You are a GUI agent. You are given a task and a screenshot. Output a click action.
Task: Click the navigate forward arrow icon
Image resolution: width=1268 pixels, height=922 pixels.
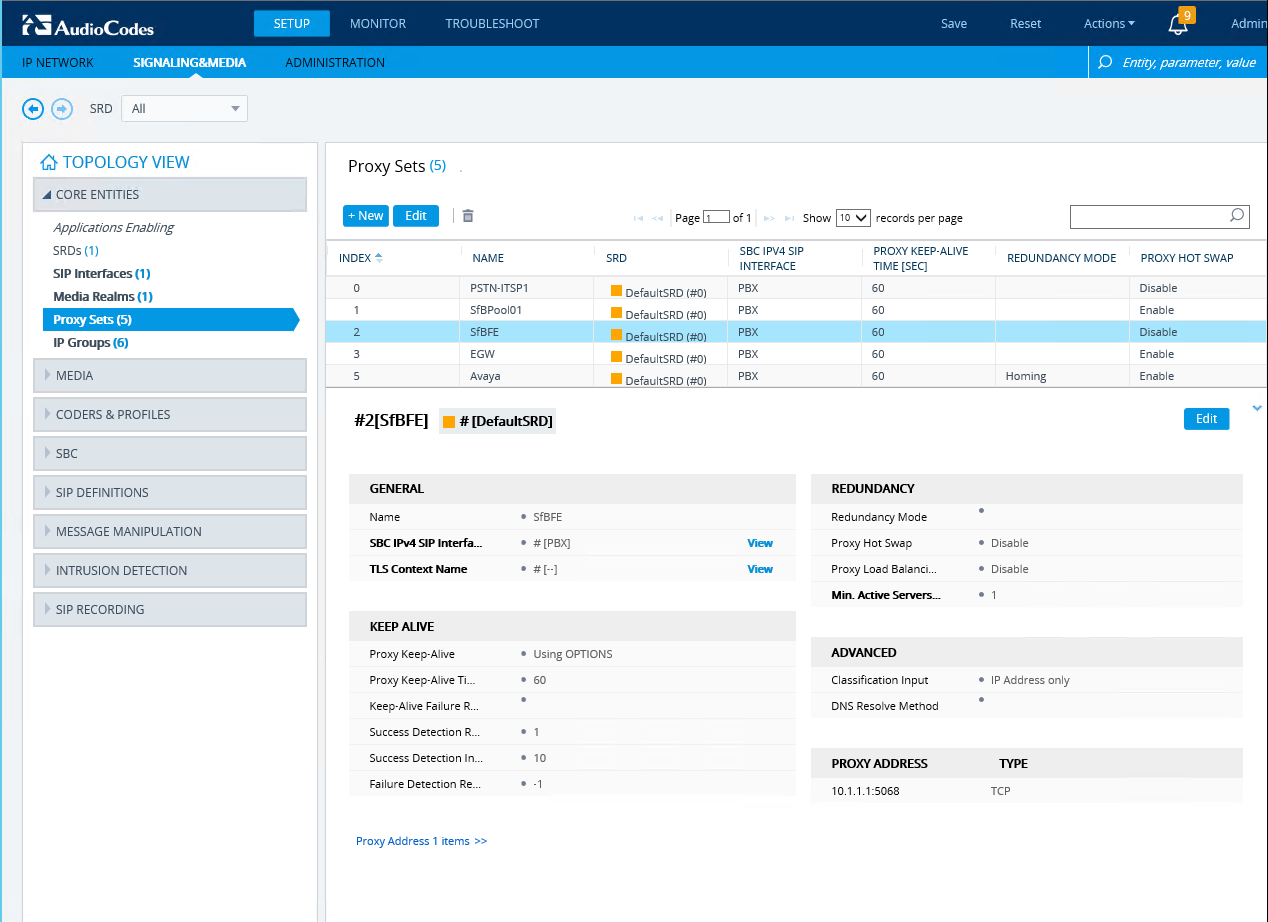(62, 109)
